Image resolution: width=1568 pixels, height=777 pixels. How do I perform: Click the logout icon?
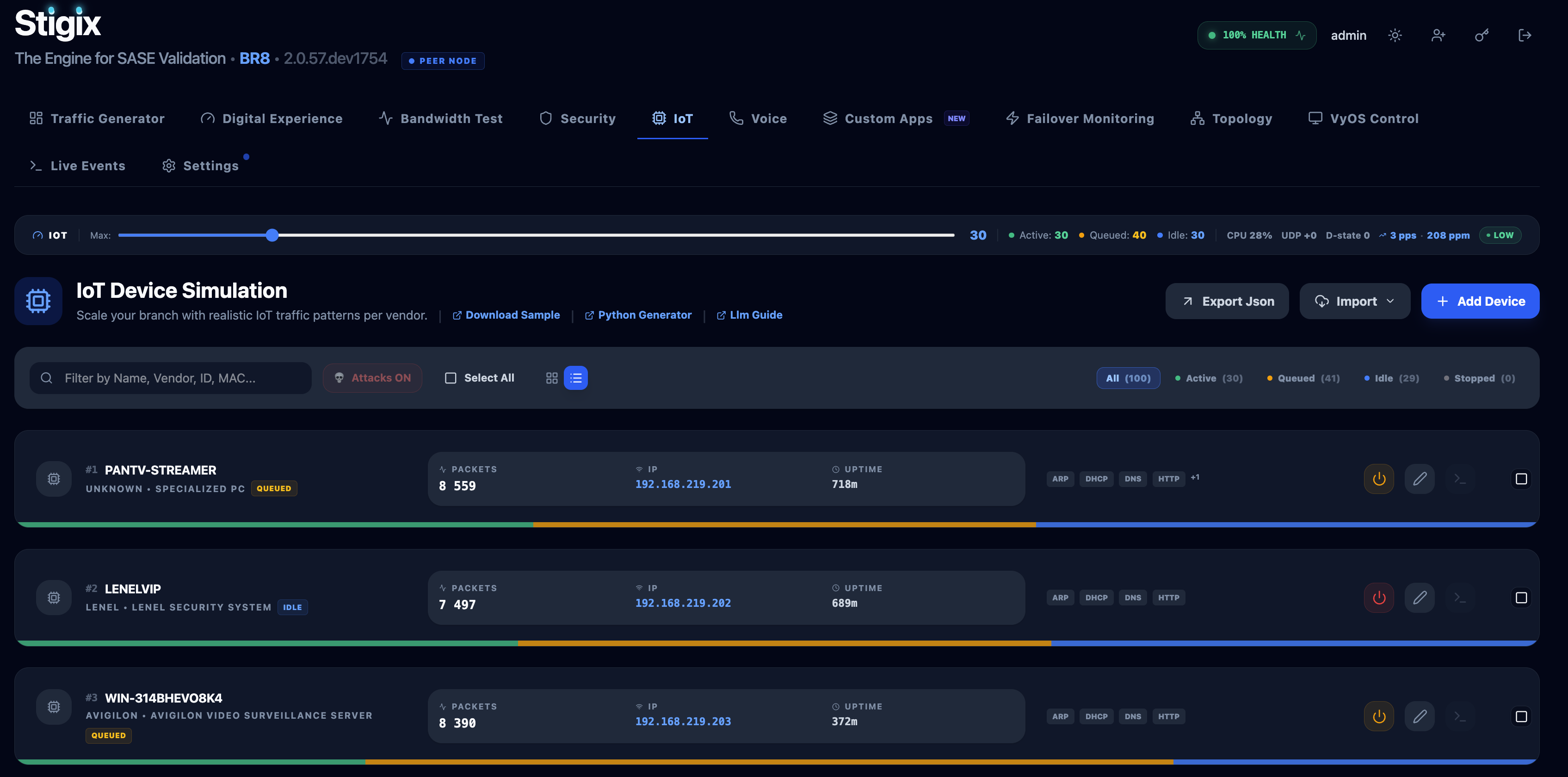pos(1525,35)
